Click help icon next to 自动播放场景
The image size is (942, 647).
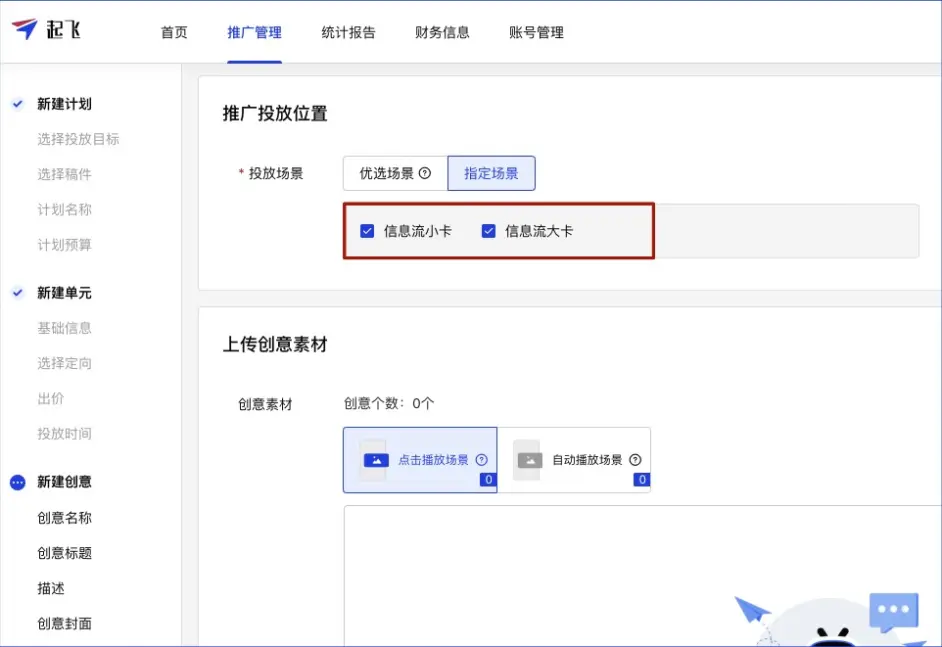pyautogui.click(x=636, y=460)
